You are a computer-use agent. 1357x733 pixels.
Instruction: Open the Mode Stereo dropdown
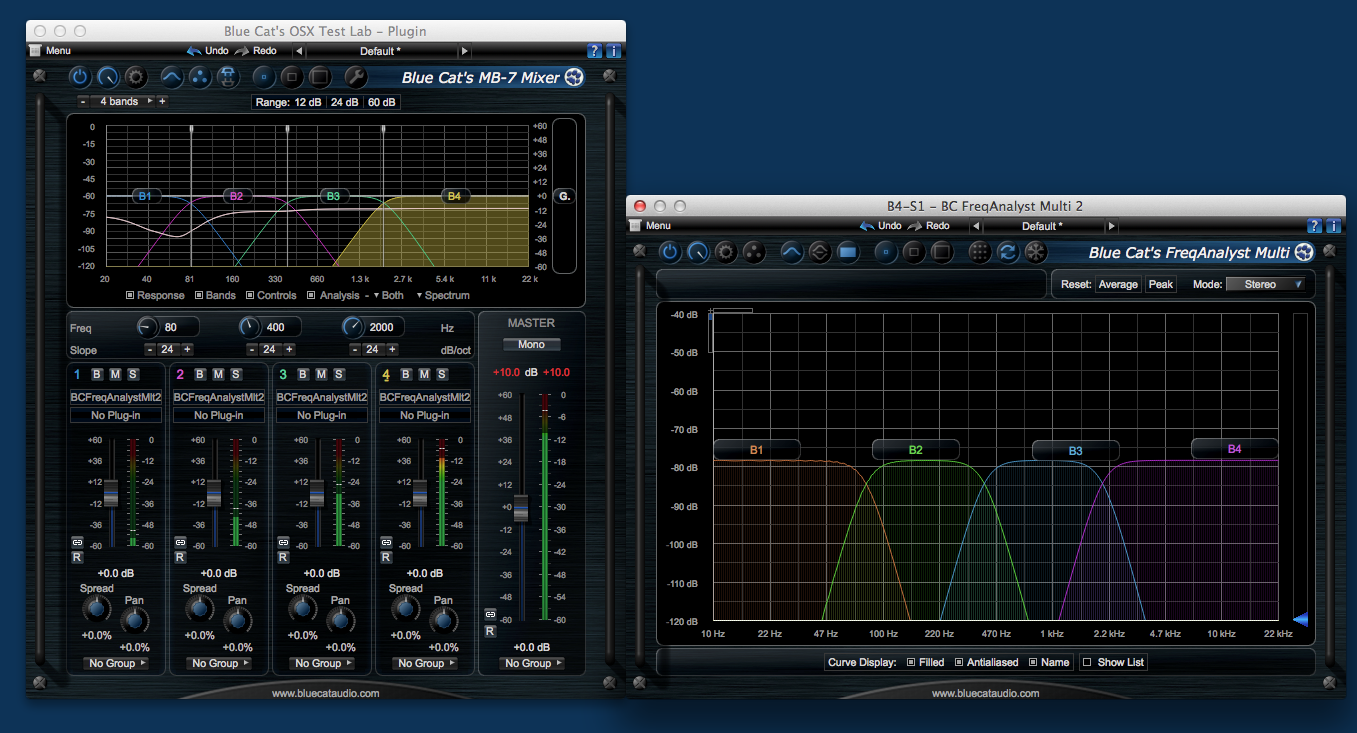point(1265,284)
